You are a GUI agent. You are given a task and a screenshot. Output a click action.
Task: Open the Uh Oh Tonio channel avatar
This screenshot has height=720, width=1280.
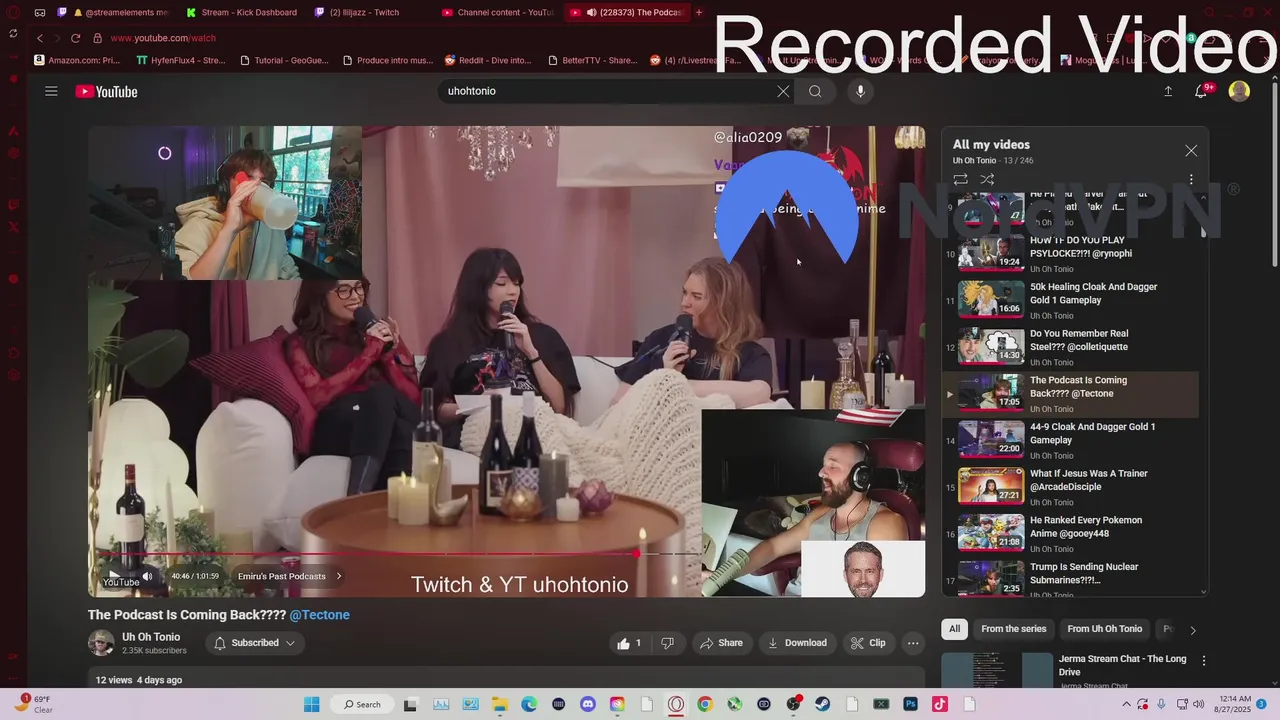pyautogui.click(x=101, y=643)
